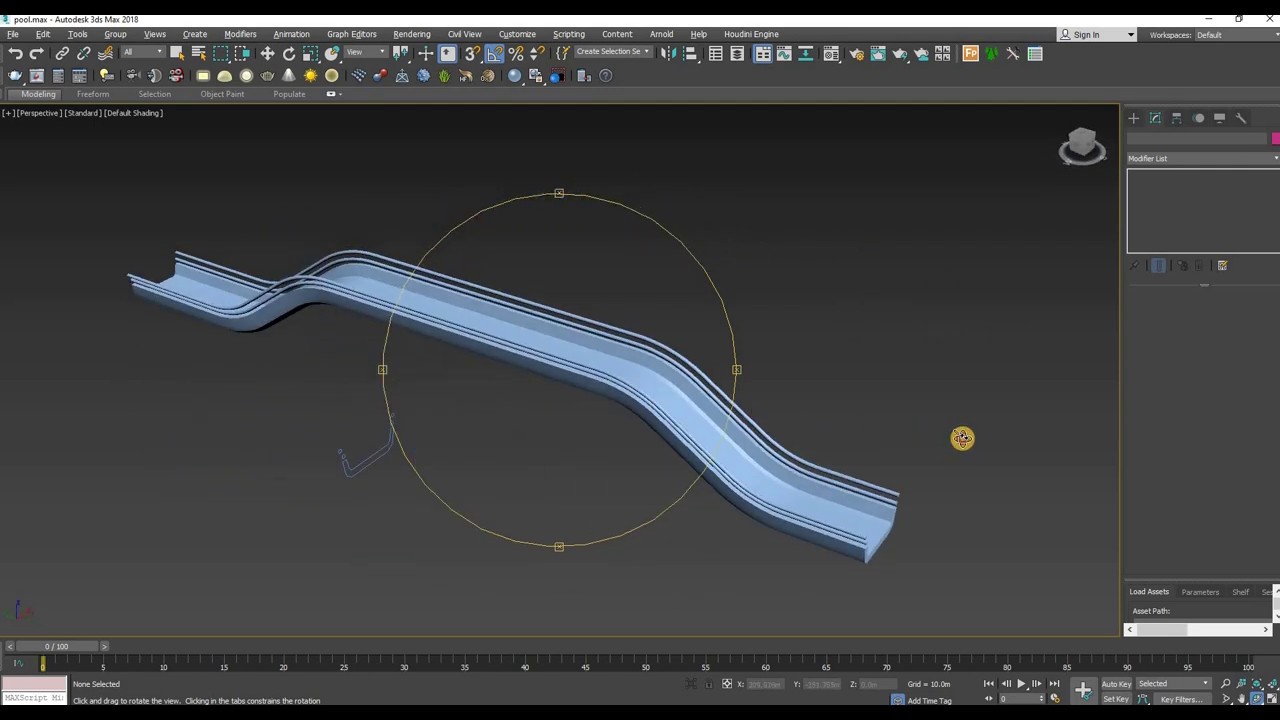This screenshot has height=720, width=1280.
Task: Toggle the Ribbon display button
Action: 763,54
